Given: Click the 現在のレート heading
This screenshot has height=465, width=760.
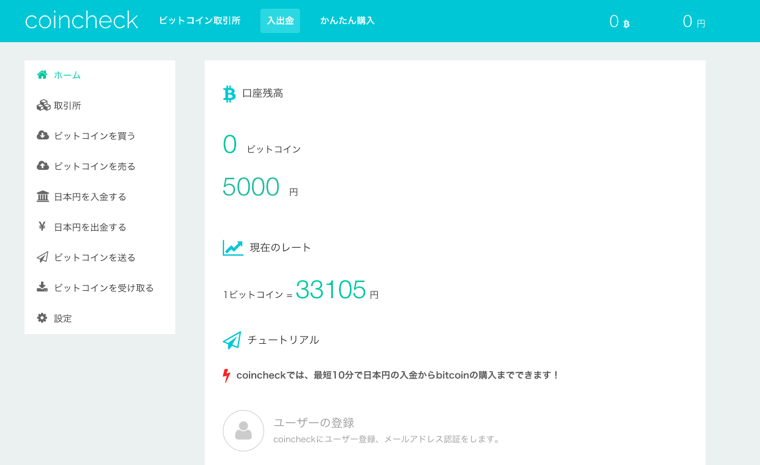Looking at the screenshot, I should pos(280,248).
